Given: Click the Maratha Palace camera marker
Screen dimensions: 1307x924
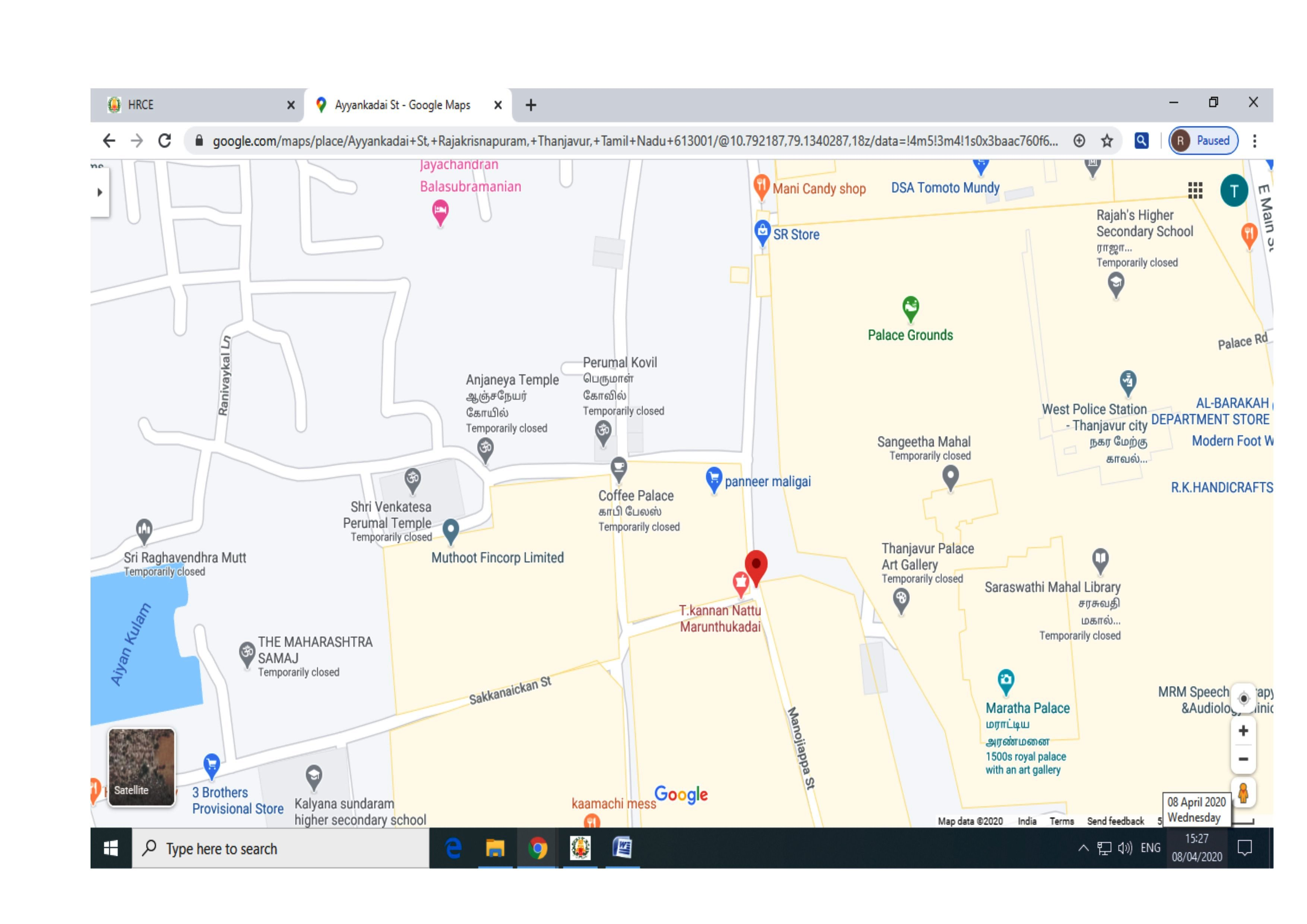Looking at the screenshot, I should 1006,680.
